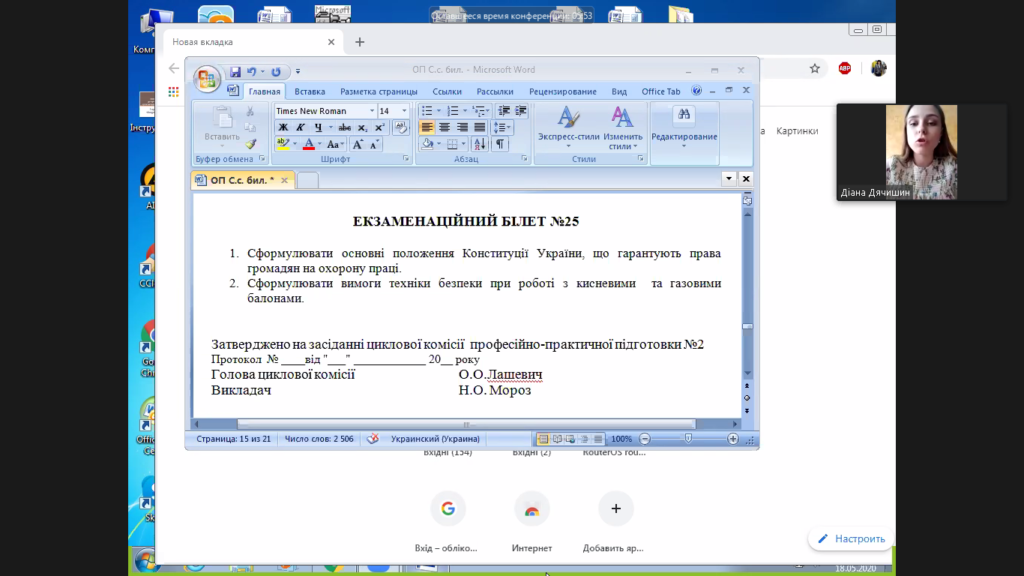
Task: Undo the last action in Word
Action: coord(252,72)
